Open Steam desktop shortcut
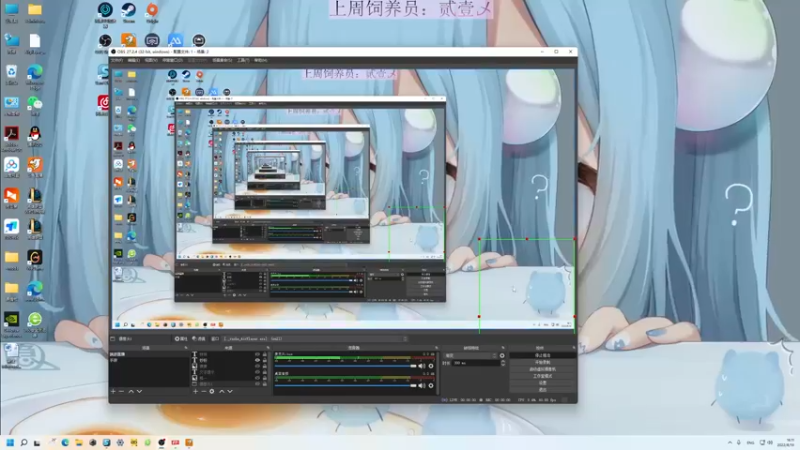The height and width of the screenshot is (450, 800). tap(129, 12)
